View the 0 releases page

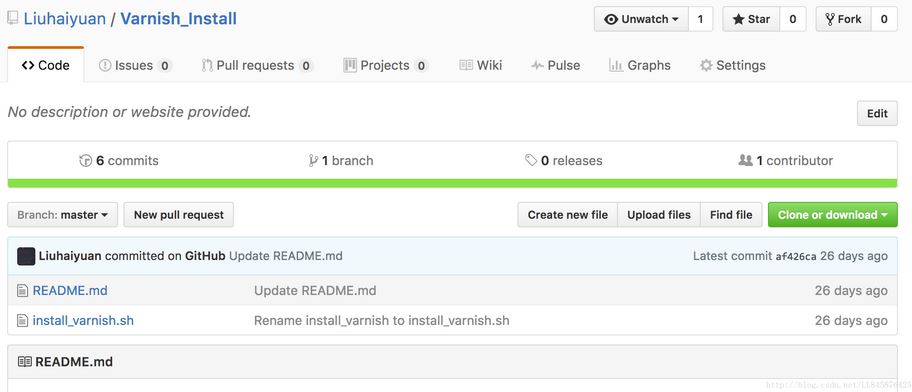coord(564,161)
